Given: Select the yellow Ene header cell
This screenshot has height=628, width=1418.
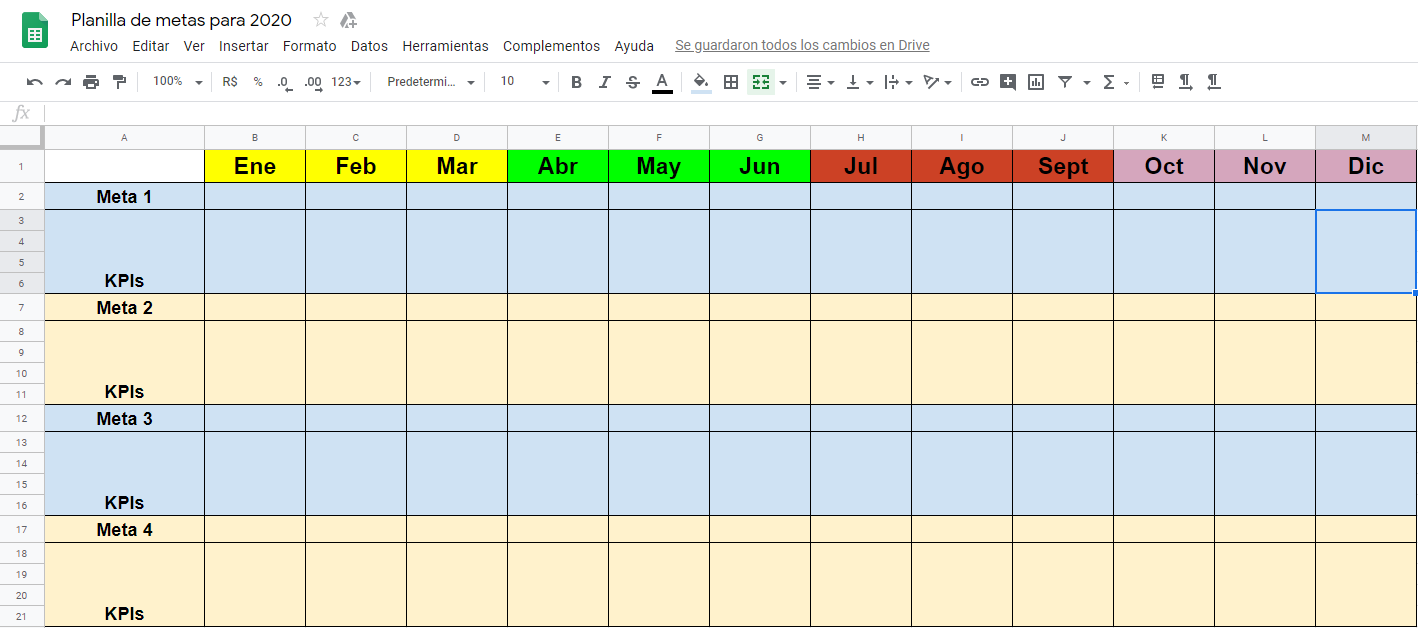Looking at the screenshot, I should (x=255, y=166).
